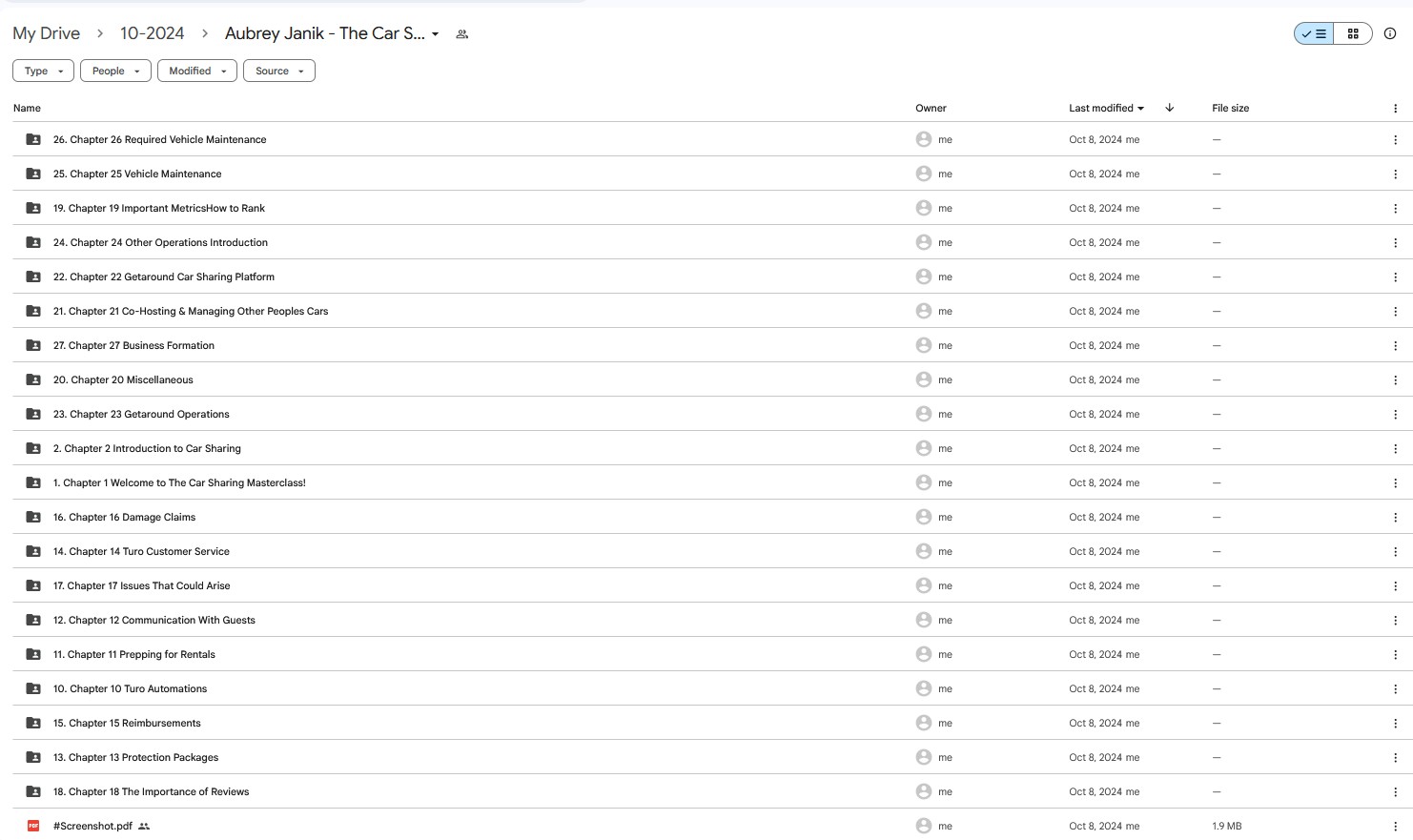This screenshot has height=840, width=1413.
Task: Open the Last modified sort dropdown
Action: click(1106, 108)
